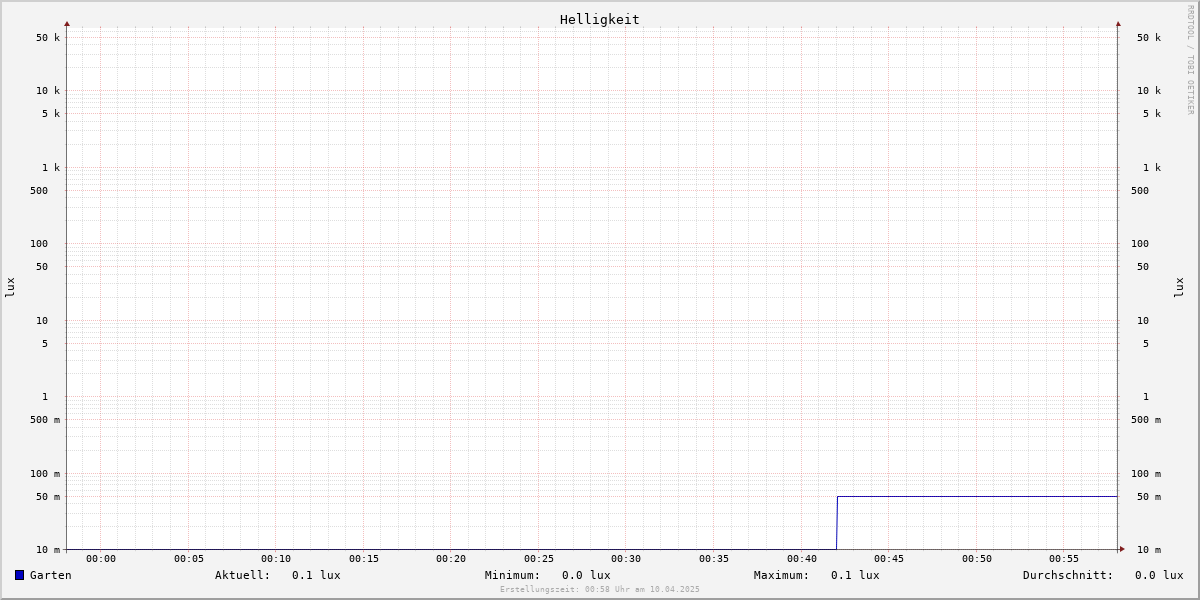This screenshot has height=600, width=1200.
Task: Click the 00:45 time axis label
Action: click(889, 559)
